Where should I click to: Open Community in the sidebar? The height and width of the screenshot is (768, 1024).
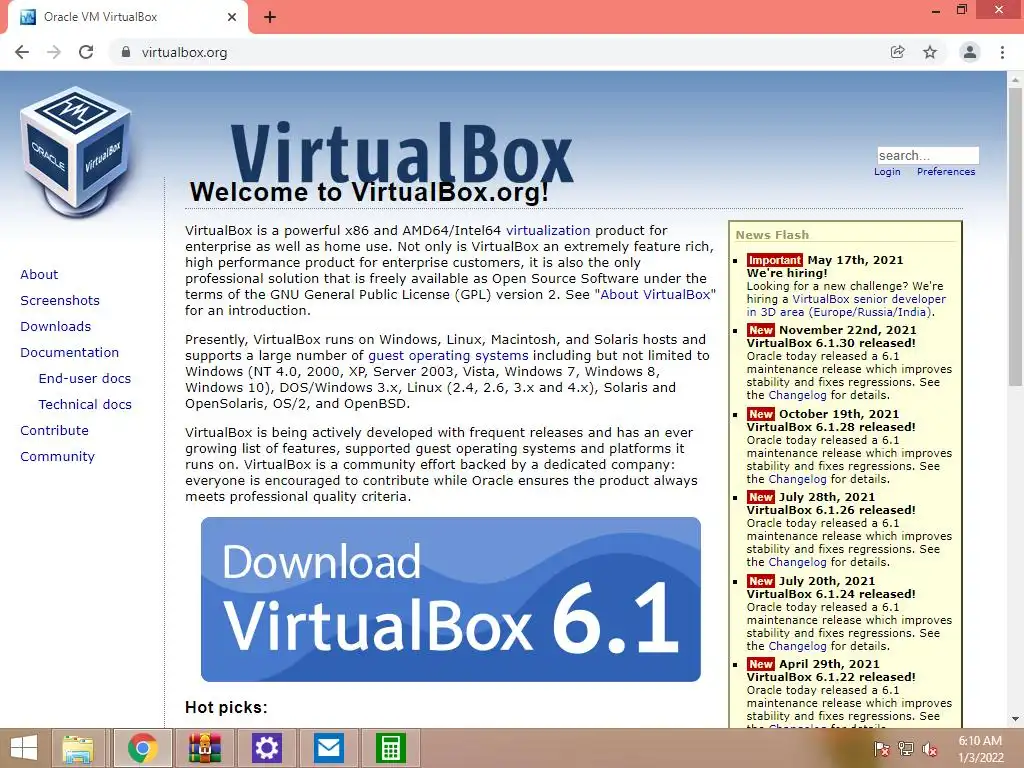(x=57, y=457)
